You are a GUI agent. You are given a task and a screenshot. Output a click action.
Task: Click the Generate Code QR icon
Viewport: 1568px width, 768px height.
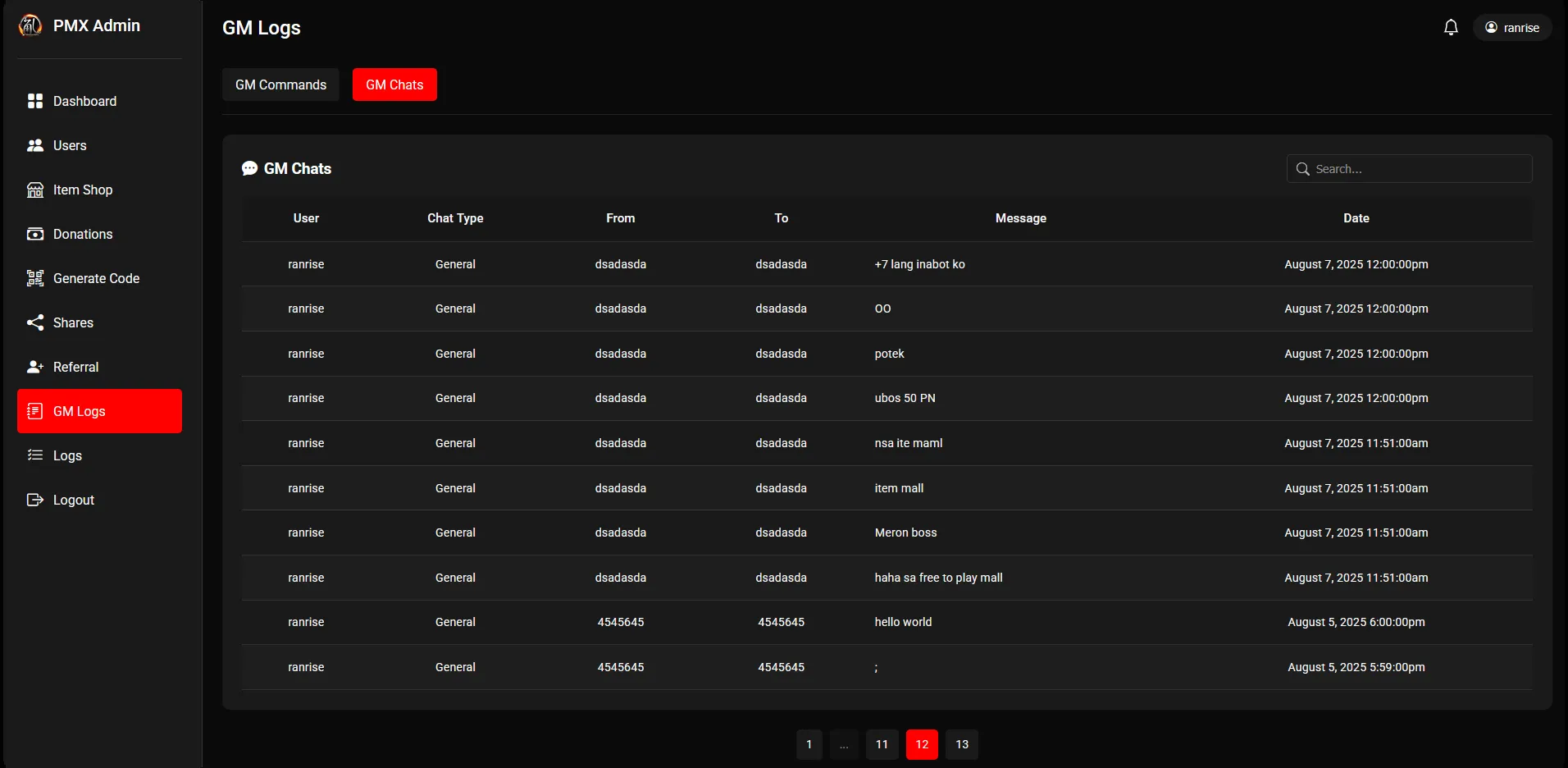click(35, 278)
